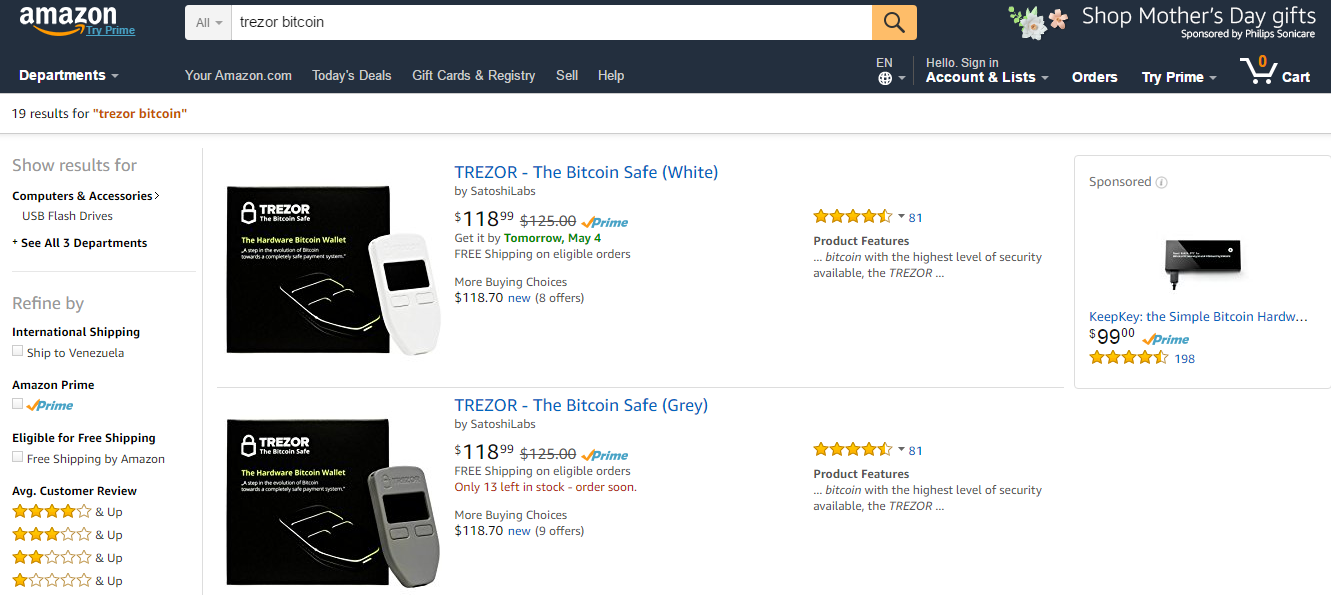
Task: Click the Sponsored info icon
Action: pos(1161,182)
